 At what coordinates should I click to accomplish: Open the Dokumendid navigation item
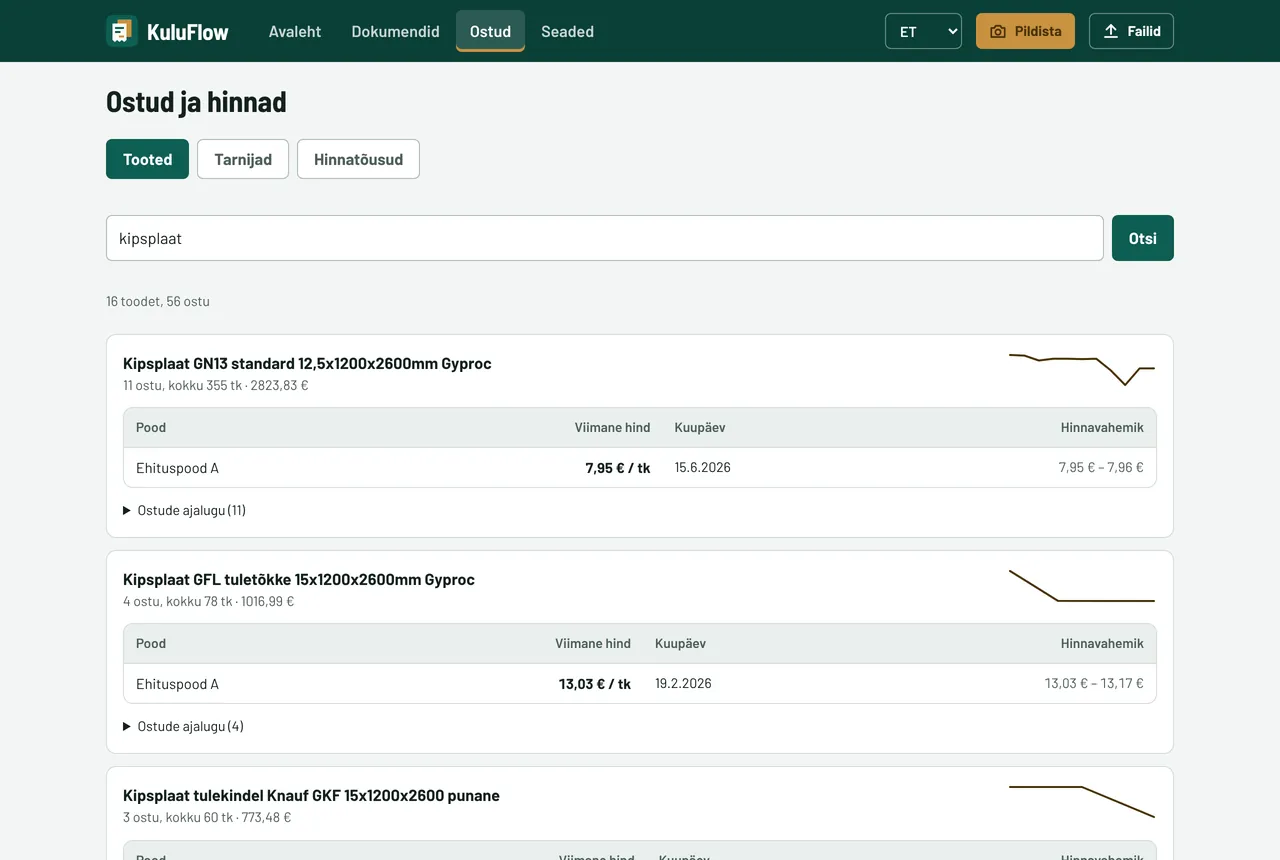(396, 31)
